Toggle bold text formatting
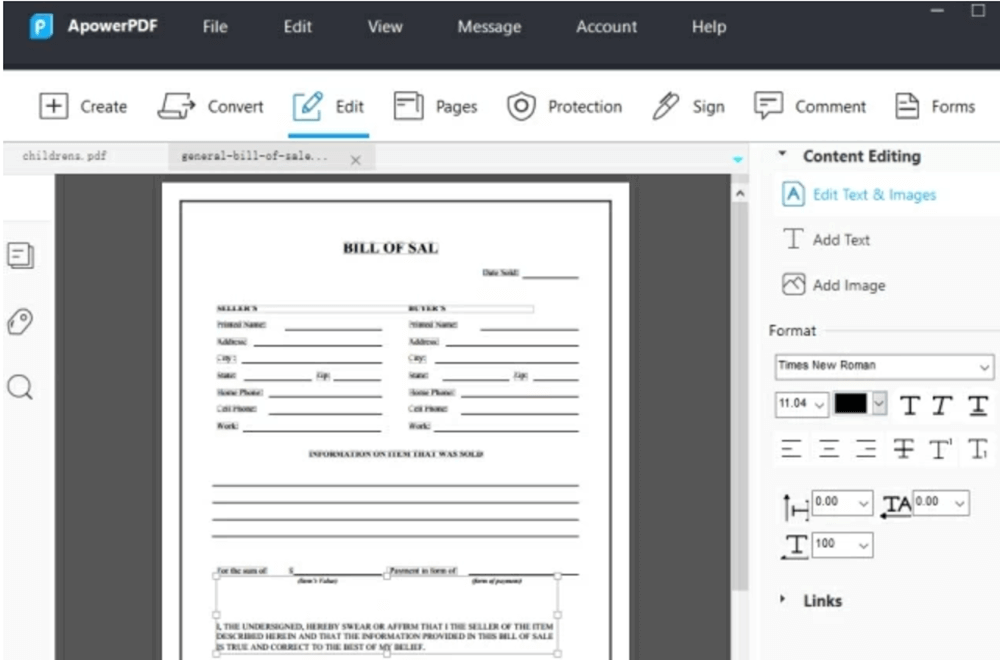 pos(909,405)
